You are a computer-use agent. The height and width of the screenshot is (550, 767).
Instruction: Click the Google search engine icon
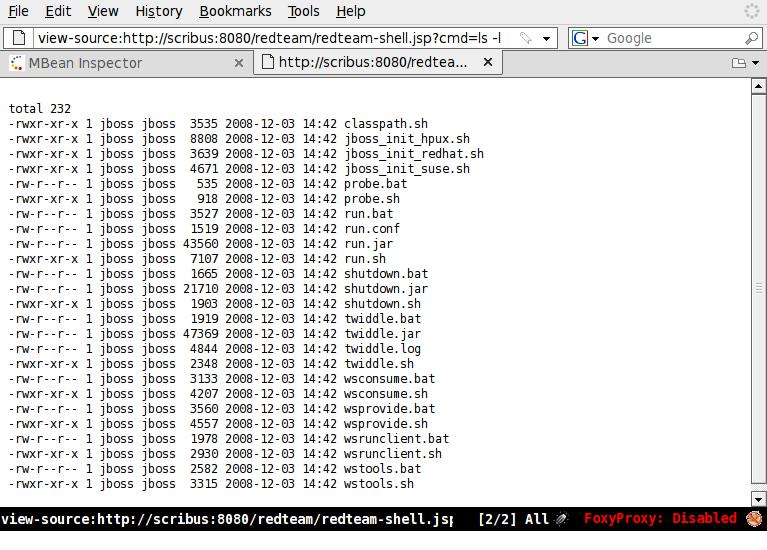[x=580, y=38]
